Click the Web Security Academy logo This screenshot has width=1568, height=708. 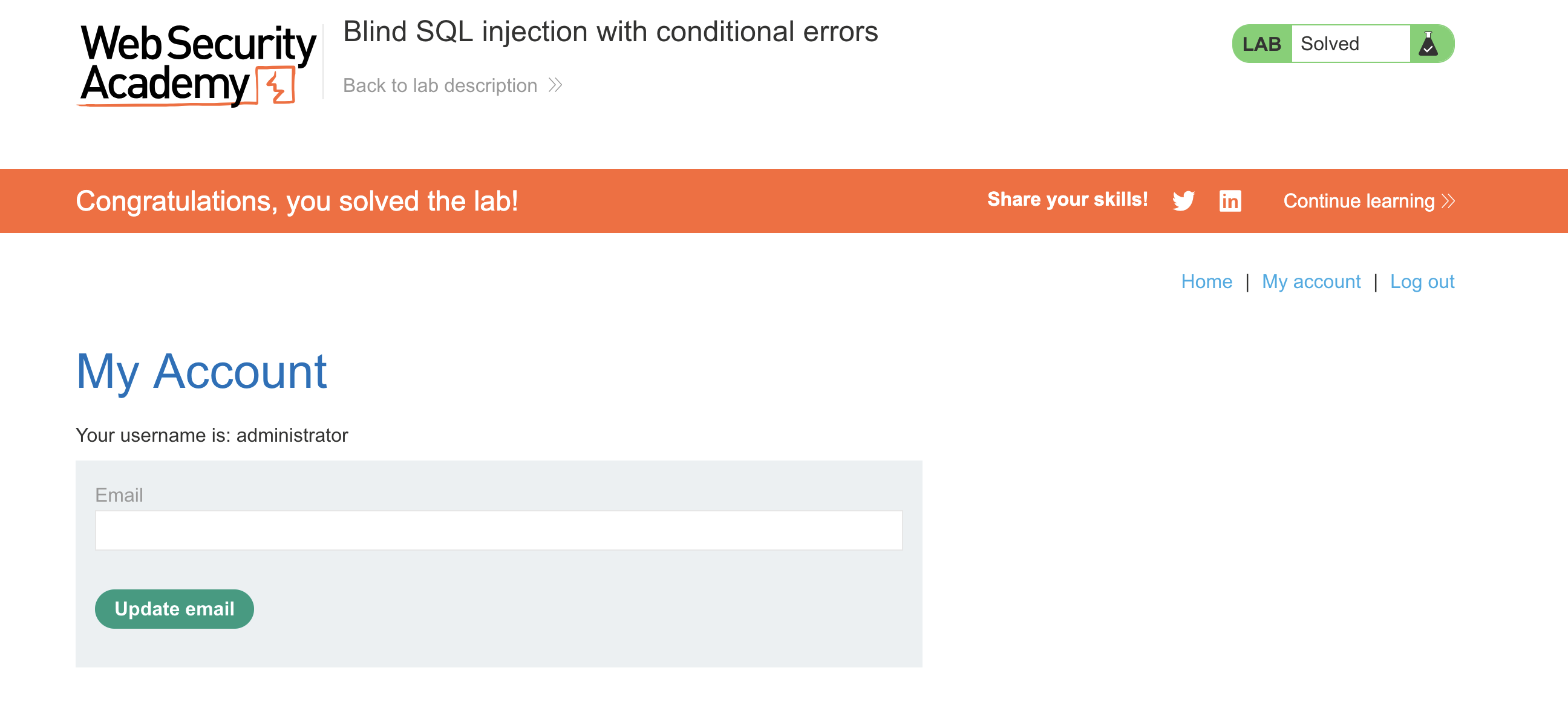tap(197, 65)
